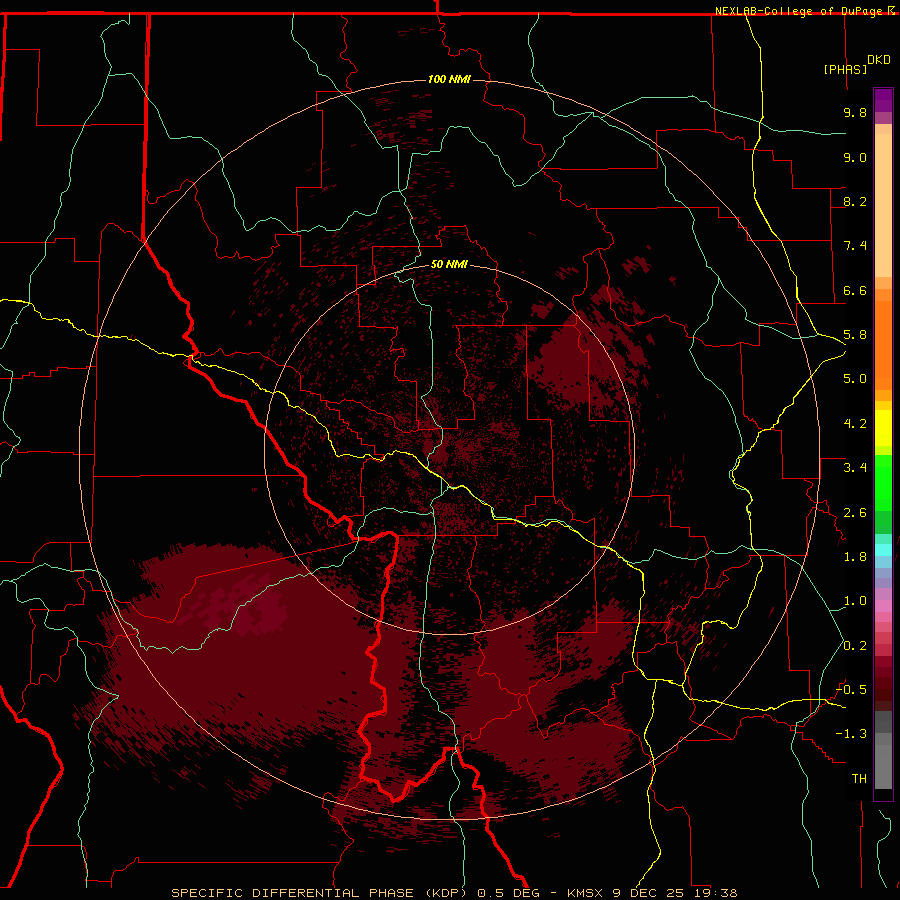Click the [PHAS] units label
The height and width of the screenshot is (900, 900).
pyautogui.click(x=845, y=69)
